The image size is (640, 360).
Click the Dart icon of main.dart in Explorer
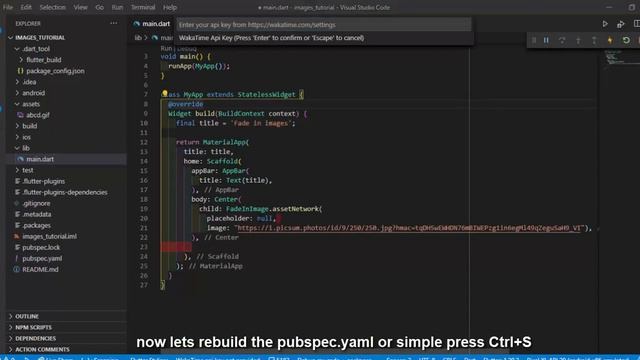coord(20,159)
